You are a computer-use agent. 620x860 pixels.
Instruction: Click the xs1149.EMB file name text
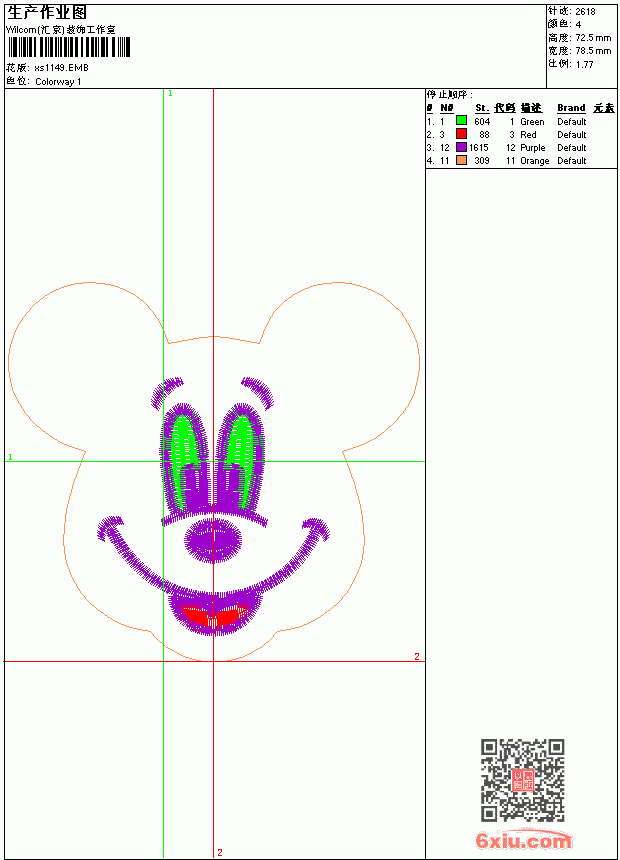click(61, 68)
